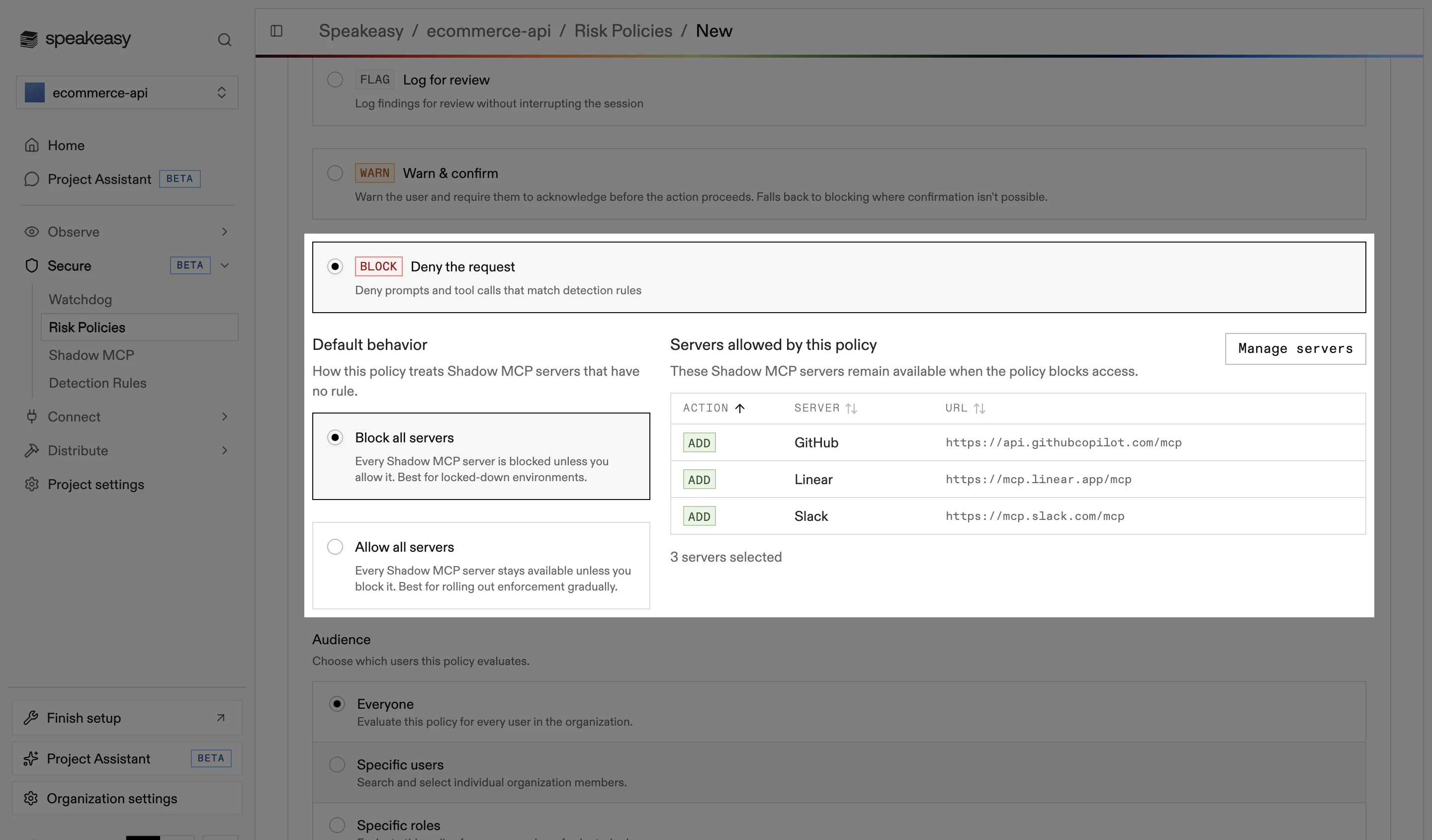Click https://mcp.slack.com/mcp URL
The height and width of the screenshot is (840, 1432).
click(x=1035, y=516)
